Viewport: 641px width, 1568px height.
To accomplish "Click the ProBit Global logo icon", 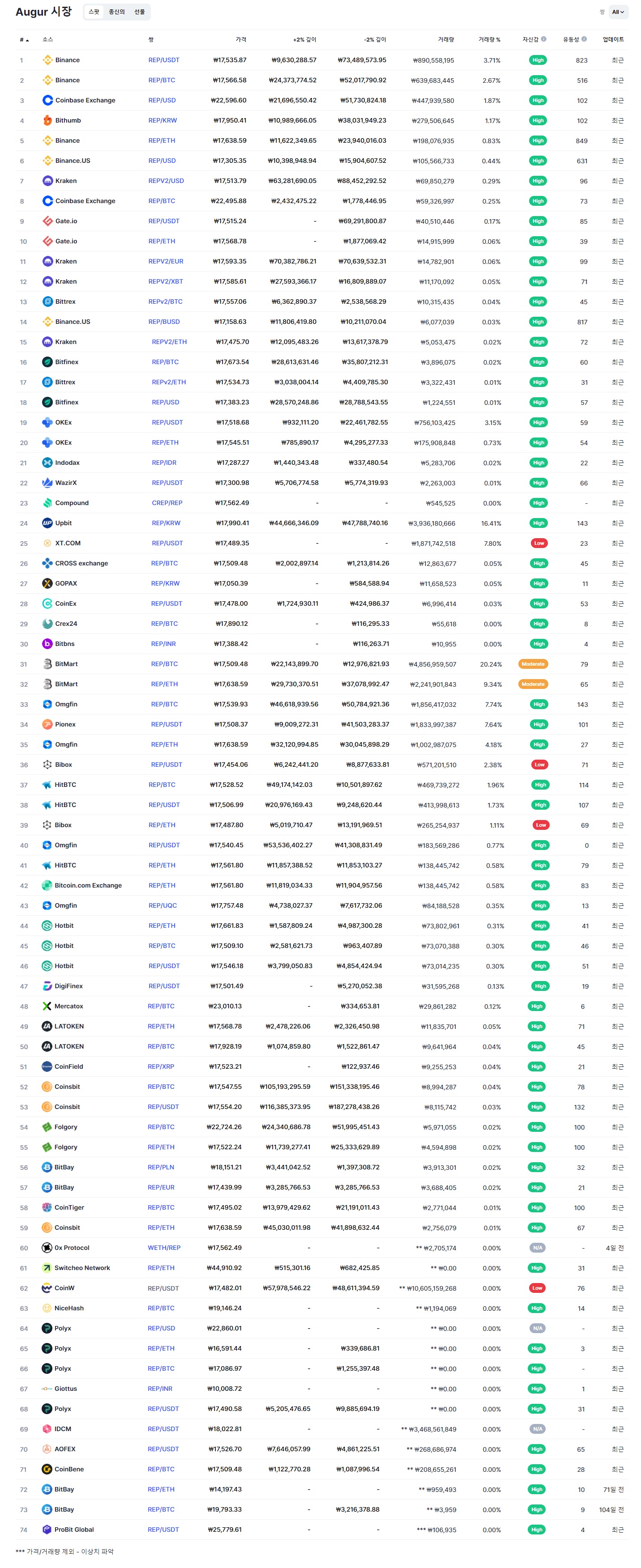I will pyautogui.click(x=47, y=1529).
